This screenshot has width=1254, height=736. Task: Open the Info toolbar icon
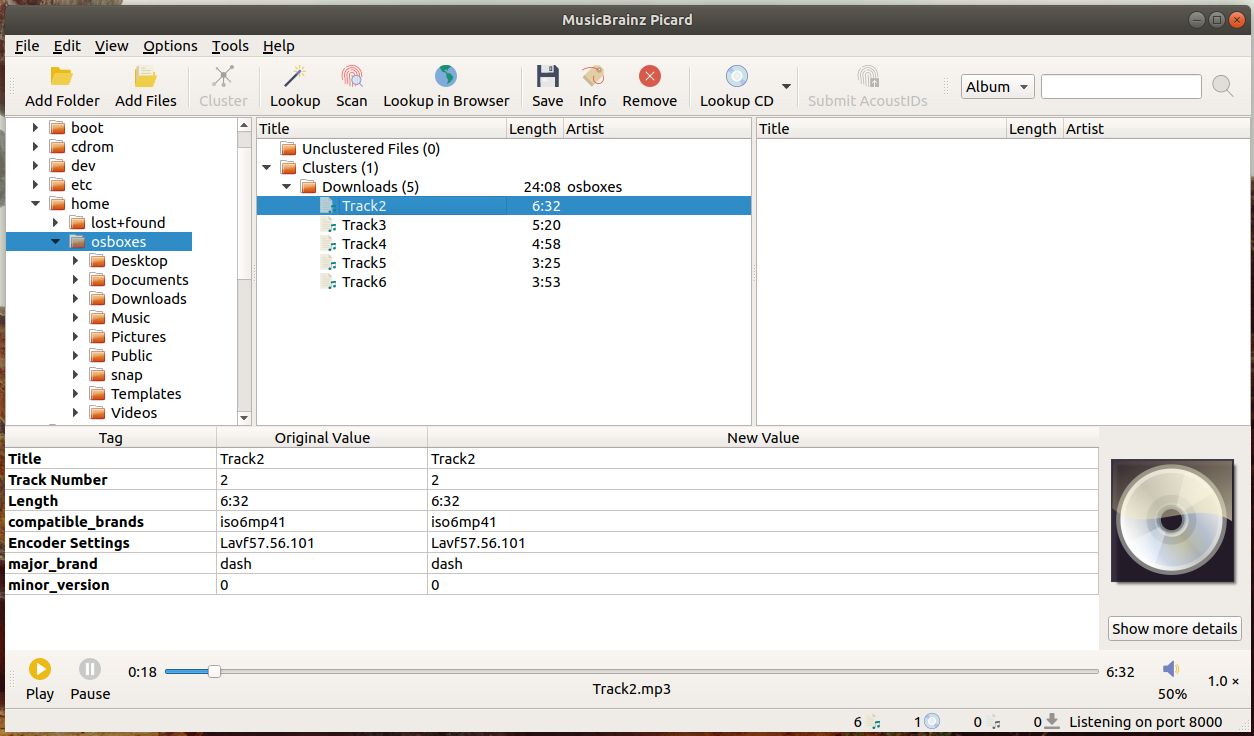(x=592, y=77)
